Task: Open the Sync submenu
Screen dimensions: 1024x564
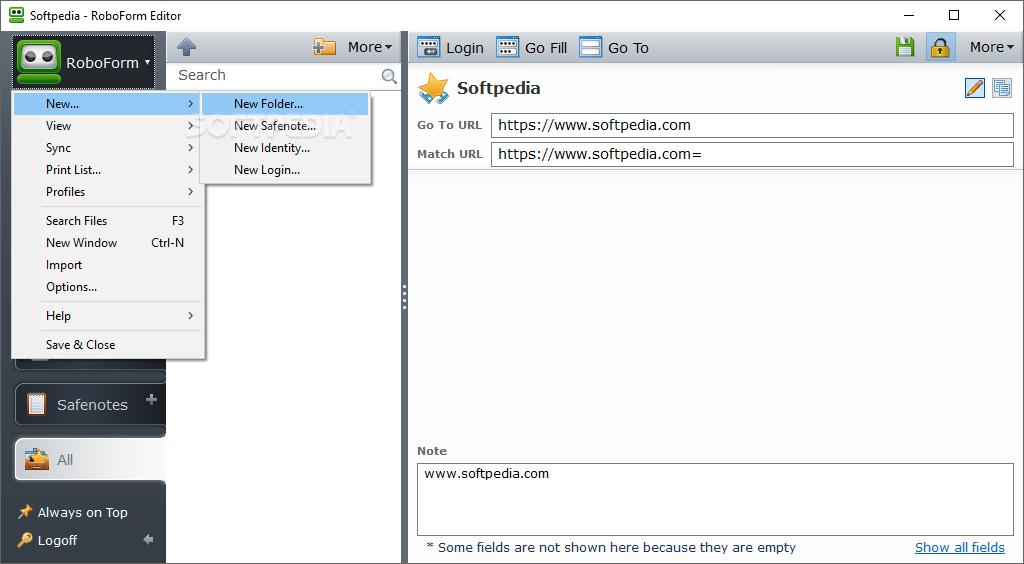Action: point(108,148)
